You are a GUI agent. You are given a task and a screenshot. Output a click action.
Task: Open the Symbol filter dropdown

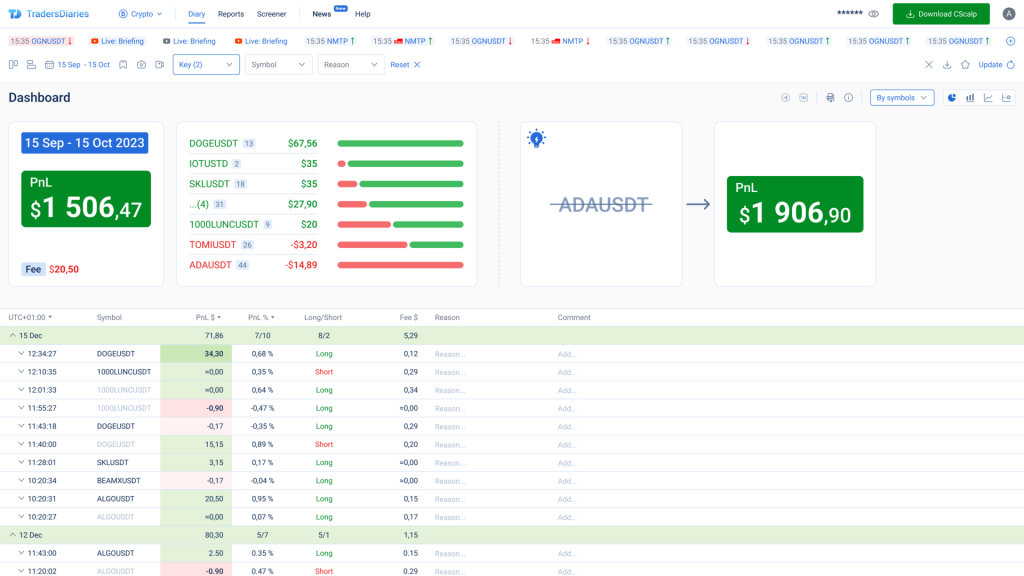pyautogui.click(x=277, y=64)
